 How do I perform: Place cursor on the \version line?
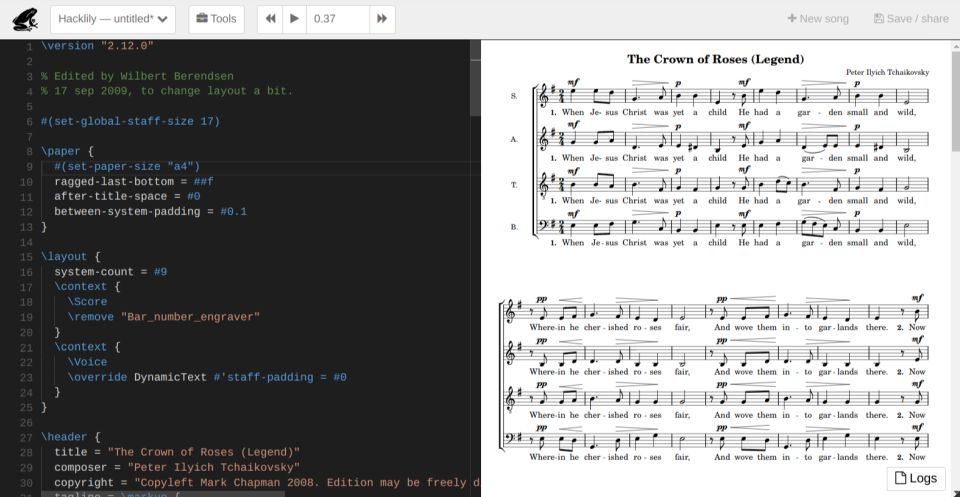coord(98,46)
